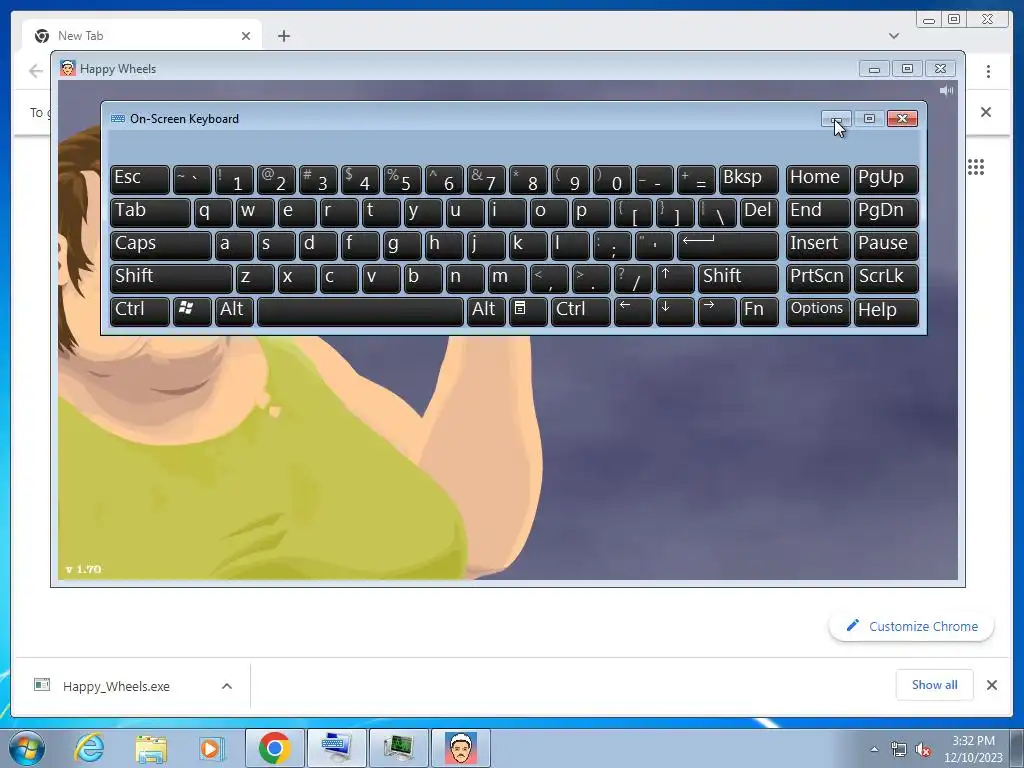Open Chrome's three-dot menu
This screenshot has width=1024, height=768.
pyautogui.click(x=988, y=71)
